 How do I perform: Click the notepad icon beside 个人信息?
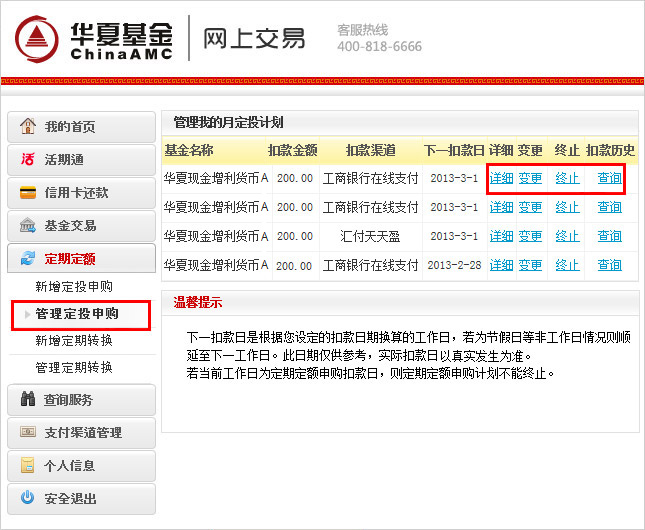[x=28, y=465]
